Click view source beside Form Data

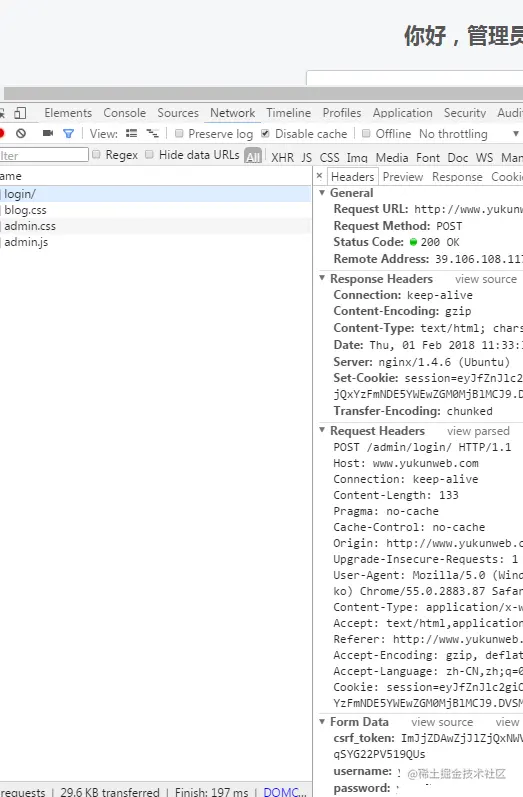[442, 722]
